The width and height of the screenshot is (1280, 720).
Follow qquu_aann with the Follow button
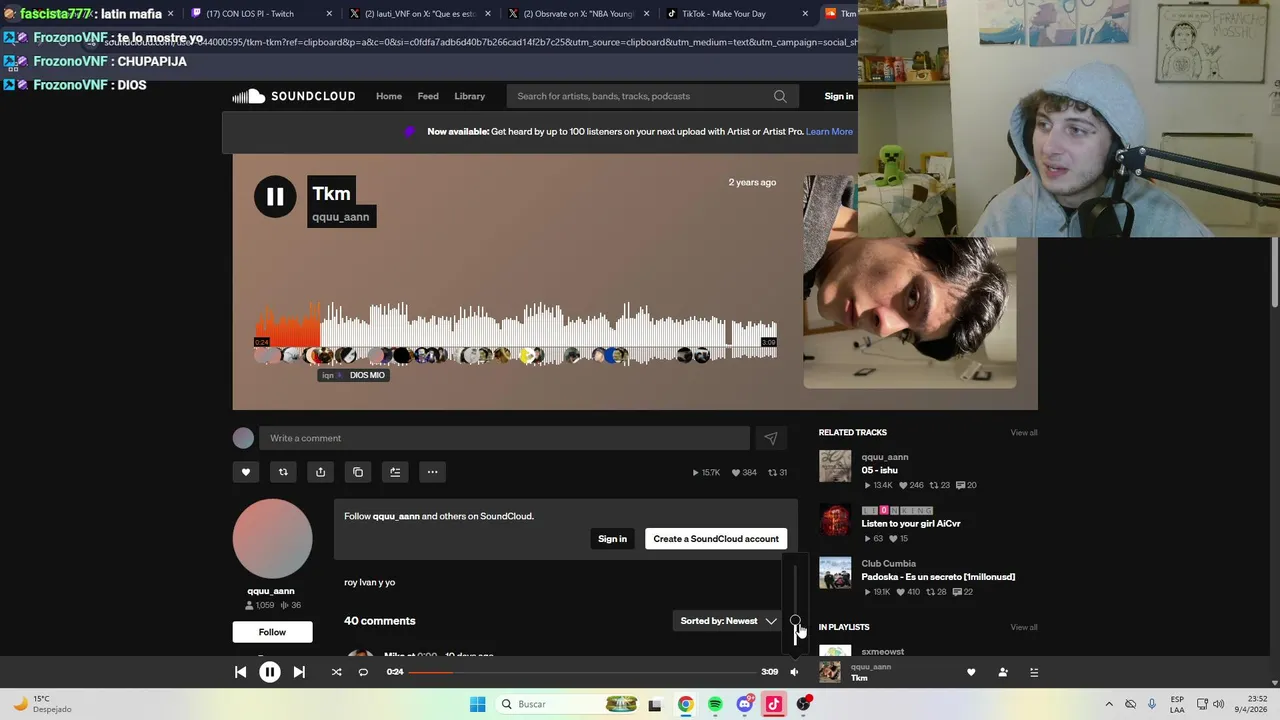click(272, 632)
